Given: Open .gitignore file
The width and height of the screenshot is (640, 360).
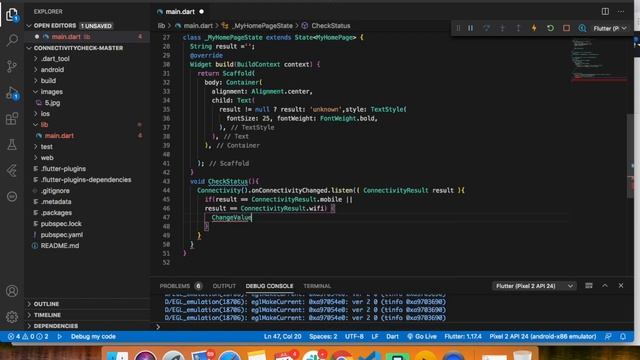Looking at the screenshot, I should [55, 191].
